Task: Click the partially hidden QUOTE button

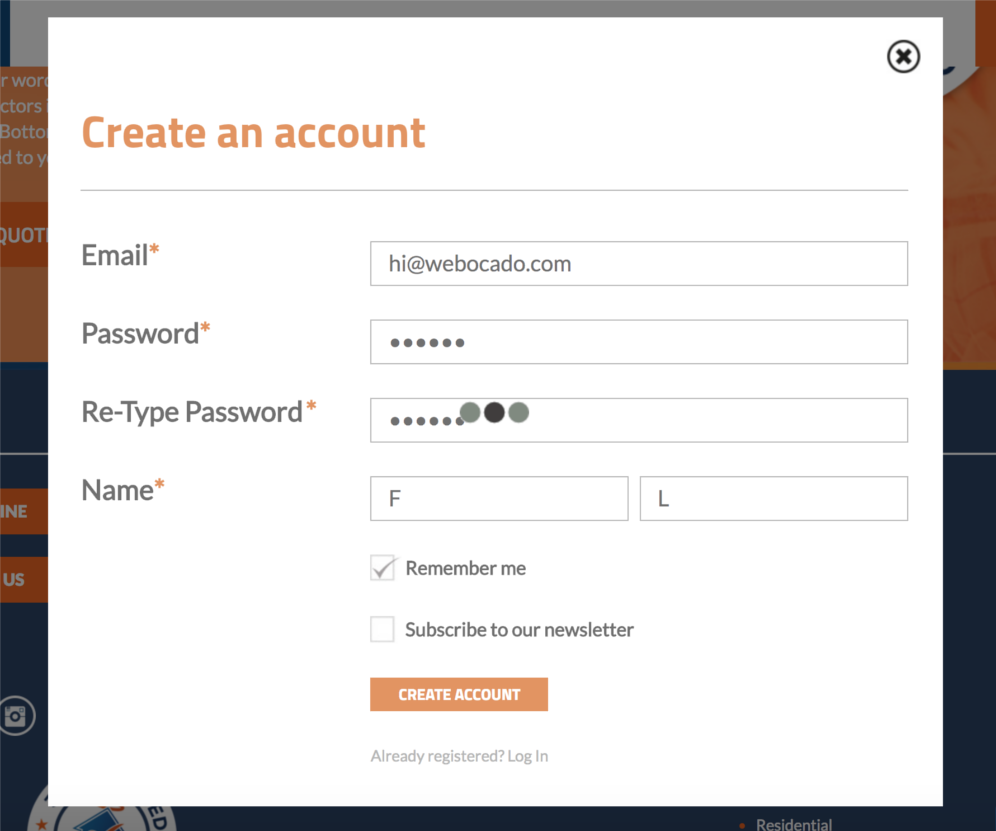Action: click(24, 234)
